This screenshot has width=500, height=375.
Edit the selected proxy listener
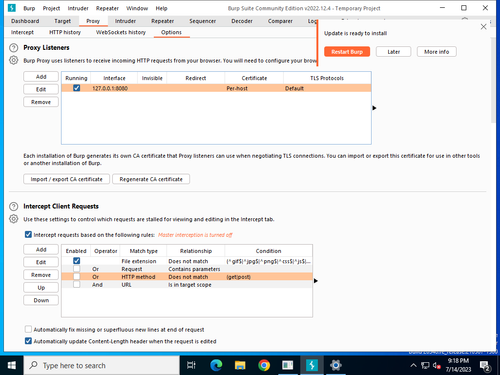point(41,89)
